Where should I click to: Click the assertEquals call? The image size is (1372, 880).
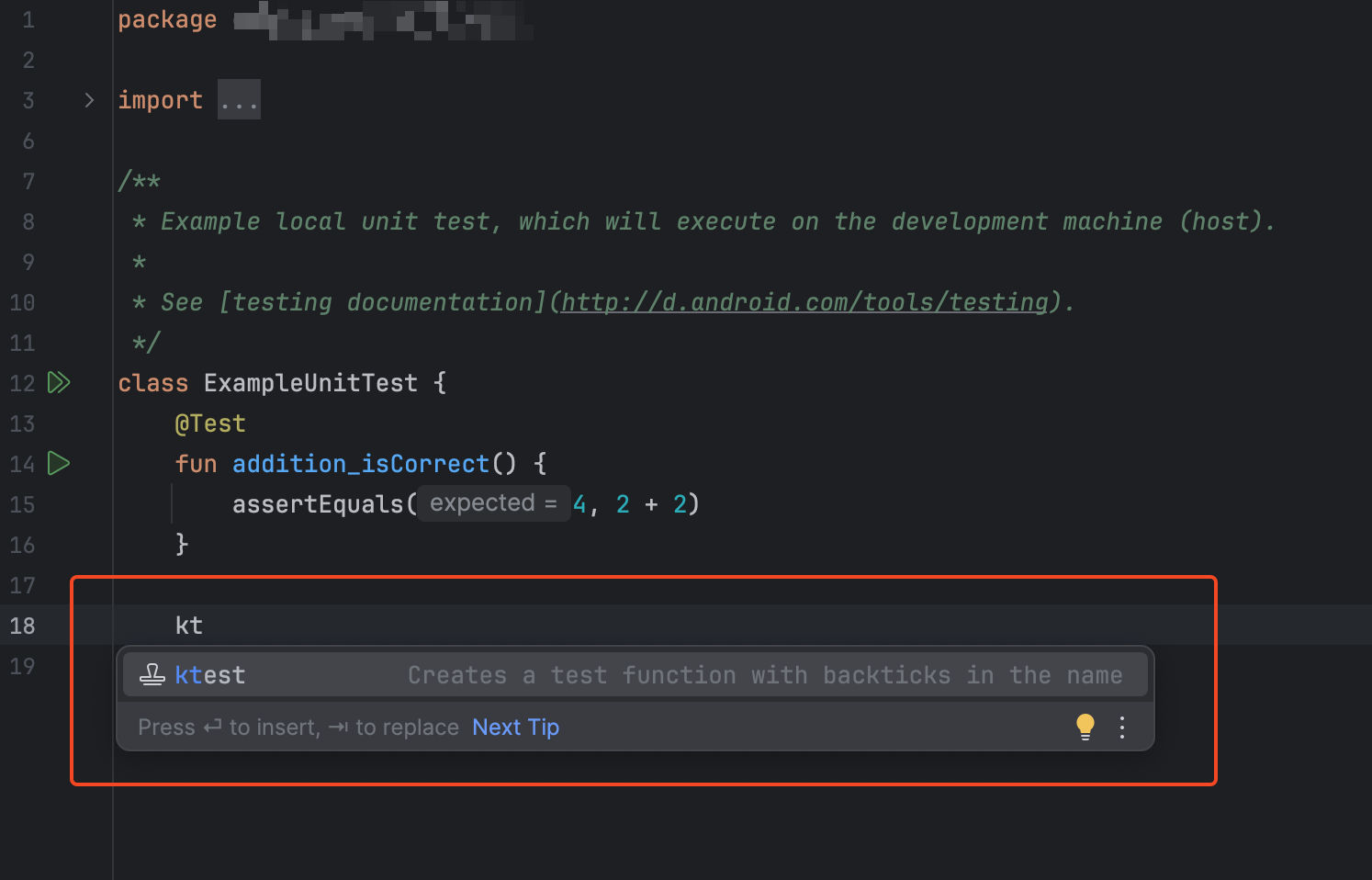(318, 504)
